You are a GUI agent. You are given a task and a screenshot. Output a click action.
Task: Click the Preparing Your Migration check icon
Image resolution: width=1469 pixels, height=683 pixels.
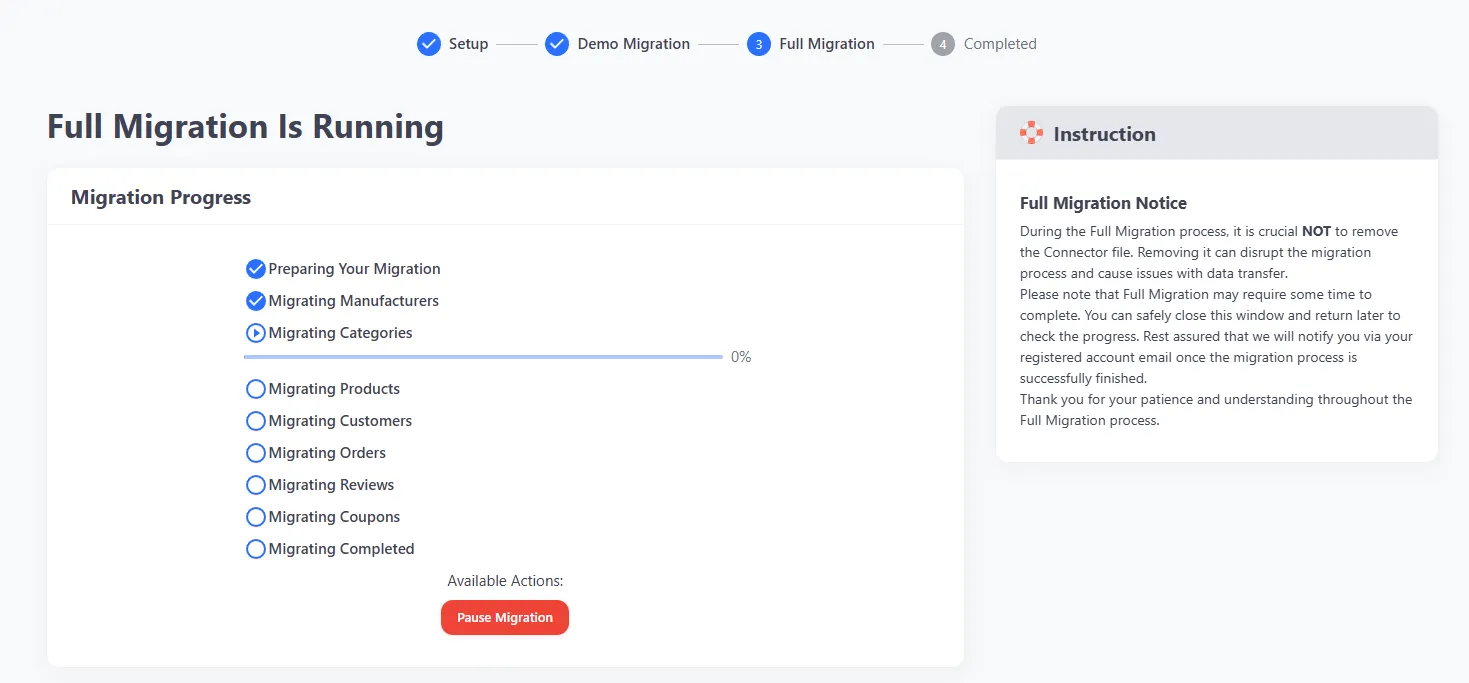[256, 269]
